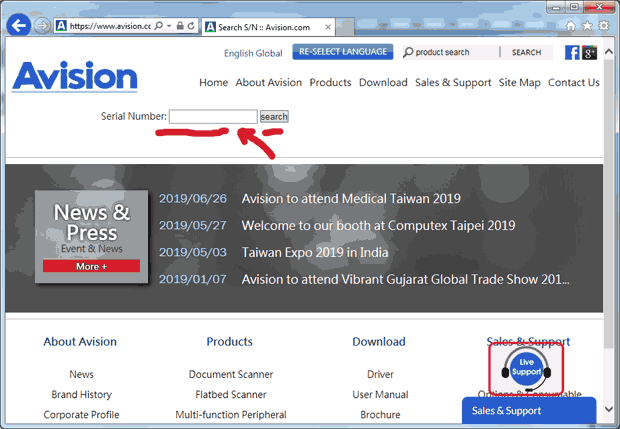620x429 pixels.
Task: Click the scrollbar up arrow
Action: 609,52
